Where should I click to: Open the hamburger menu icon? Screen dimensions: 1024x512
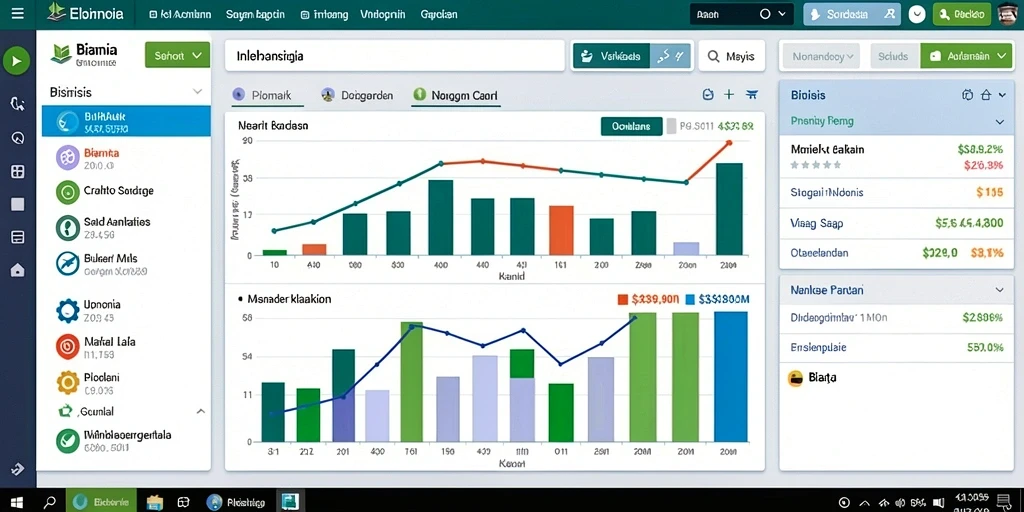(x=18, y=13)
